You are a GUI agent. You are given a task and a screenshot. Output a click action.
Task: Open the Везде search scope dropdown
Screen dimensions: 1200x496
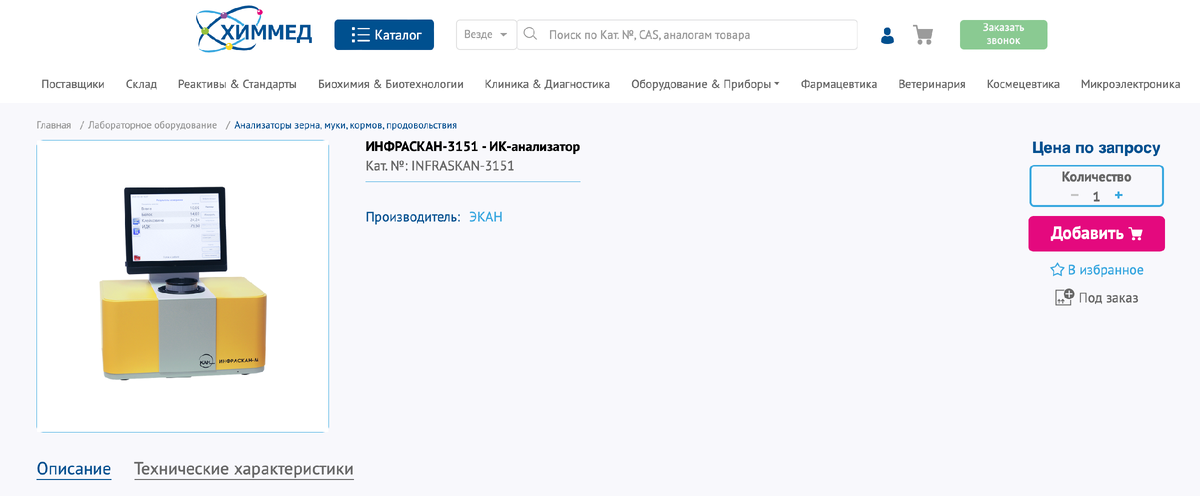[x=486, y=35]
